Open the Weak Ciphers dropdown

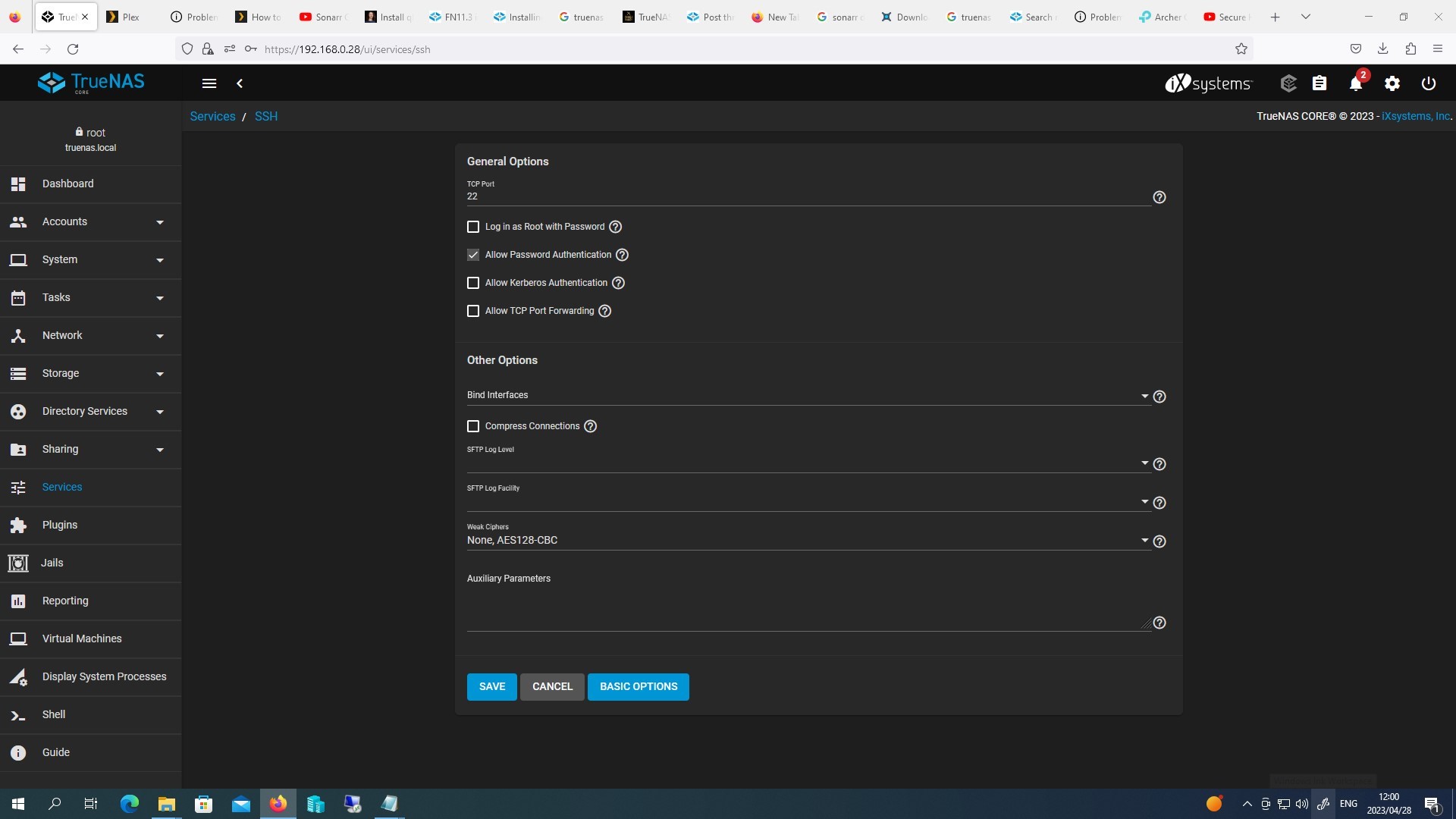[808, 541]
